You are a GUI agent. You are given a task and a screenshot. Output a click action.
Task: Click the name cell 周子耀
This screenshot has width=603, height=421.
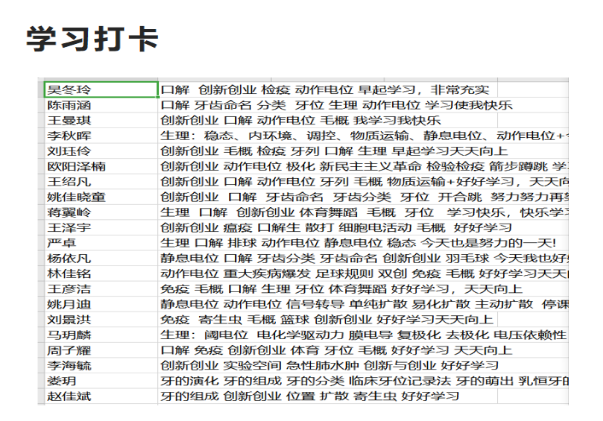coord(100,350)
